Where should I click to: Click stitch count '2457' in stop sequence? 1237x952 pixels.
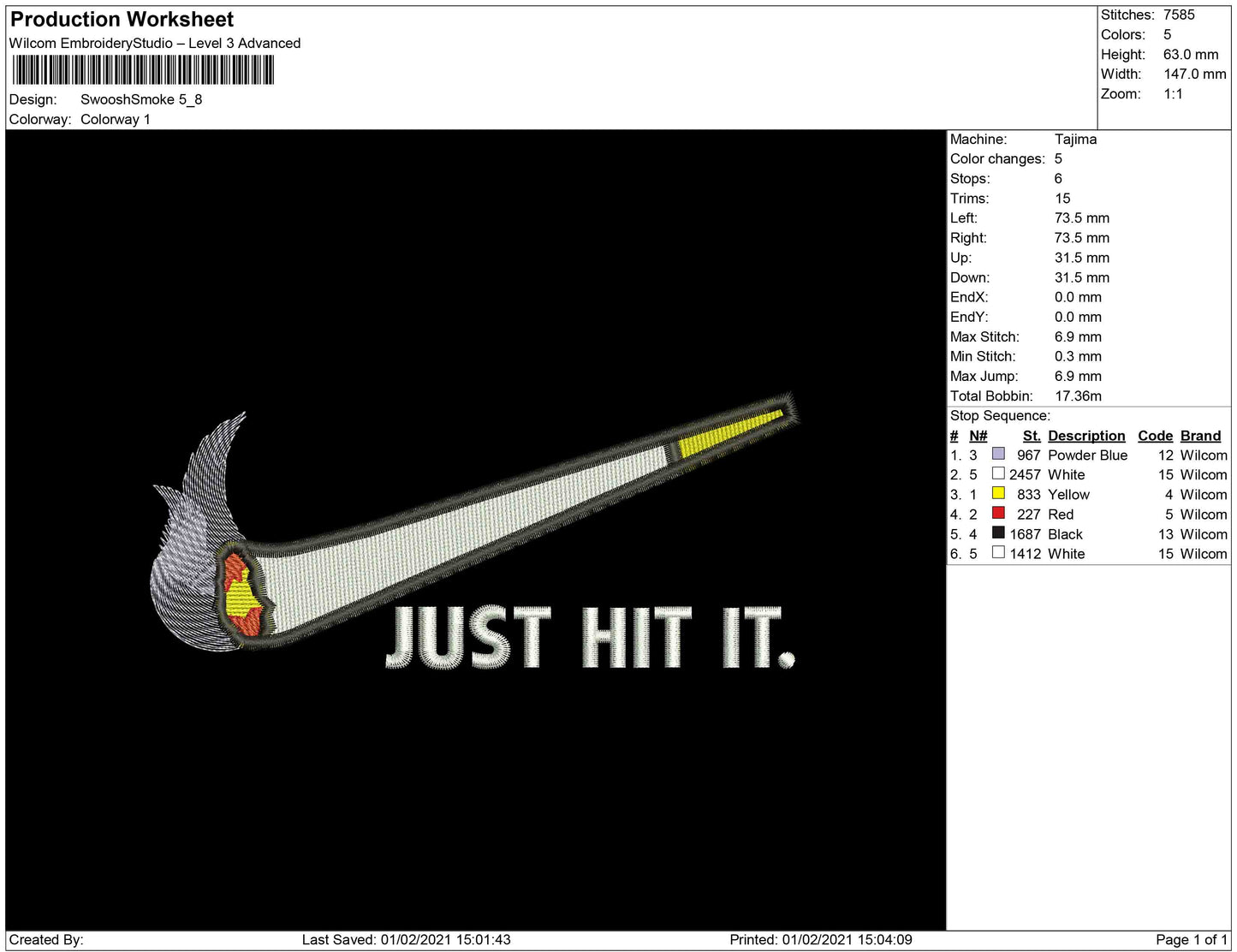point(1025,474)
